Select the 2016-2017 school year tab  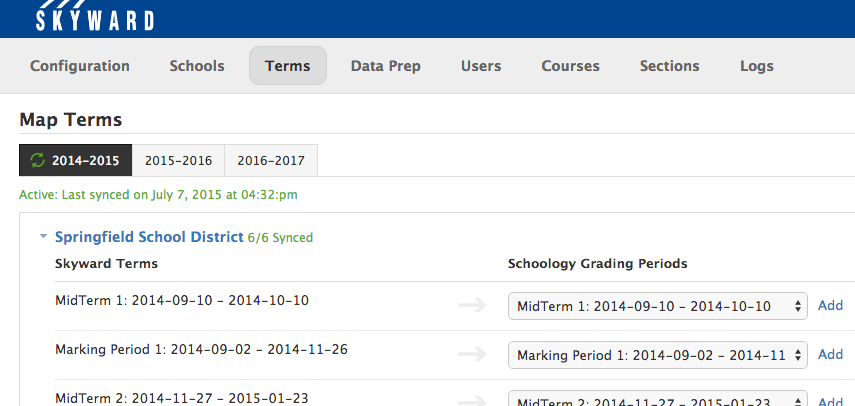[x=271, y=160]
